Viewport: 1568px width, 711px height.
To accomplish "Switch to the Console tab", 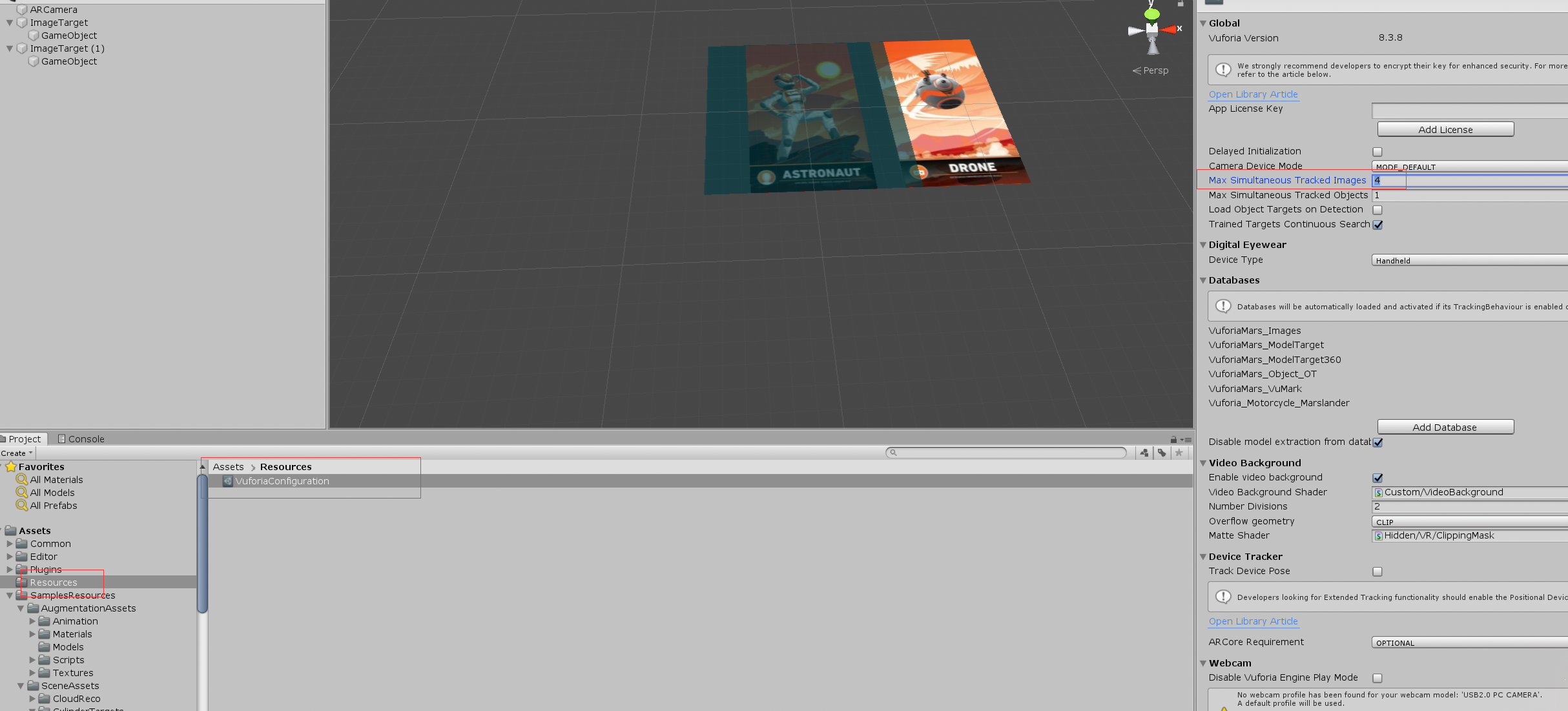I will (81, 439).
